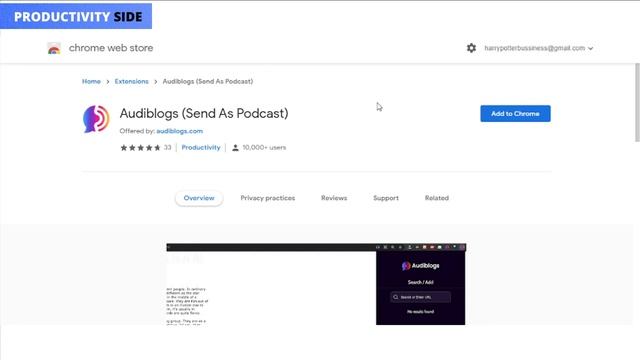
Task: Go to the Home breadcrumb link
Action: [91, 82]
